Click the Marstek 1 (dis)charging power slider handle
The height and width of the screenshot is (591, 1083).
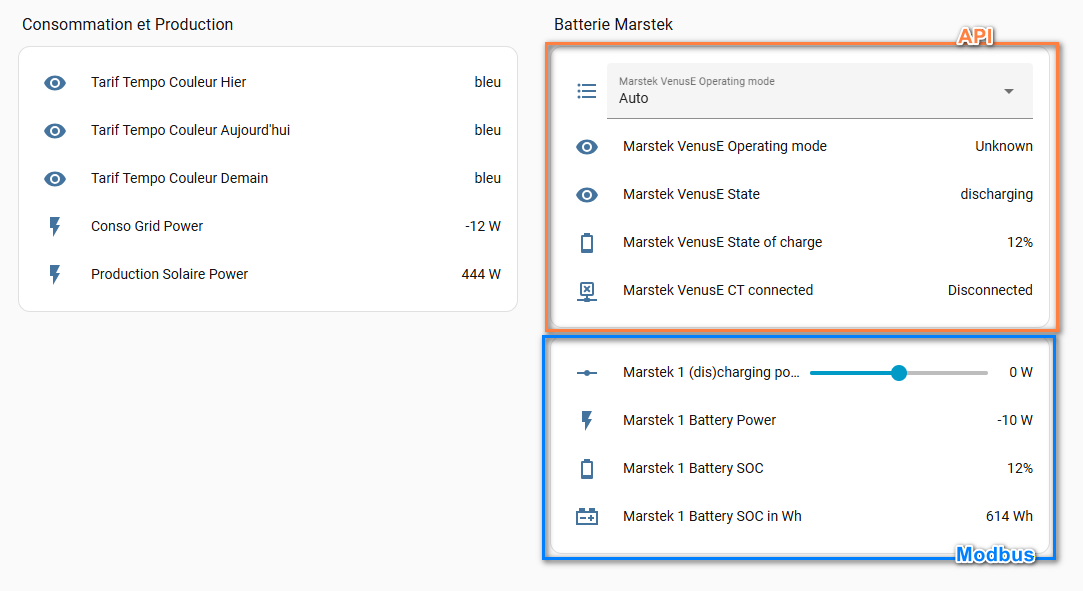tap(899, 373)
